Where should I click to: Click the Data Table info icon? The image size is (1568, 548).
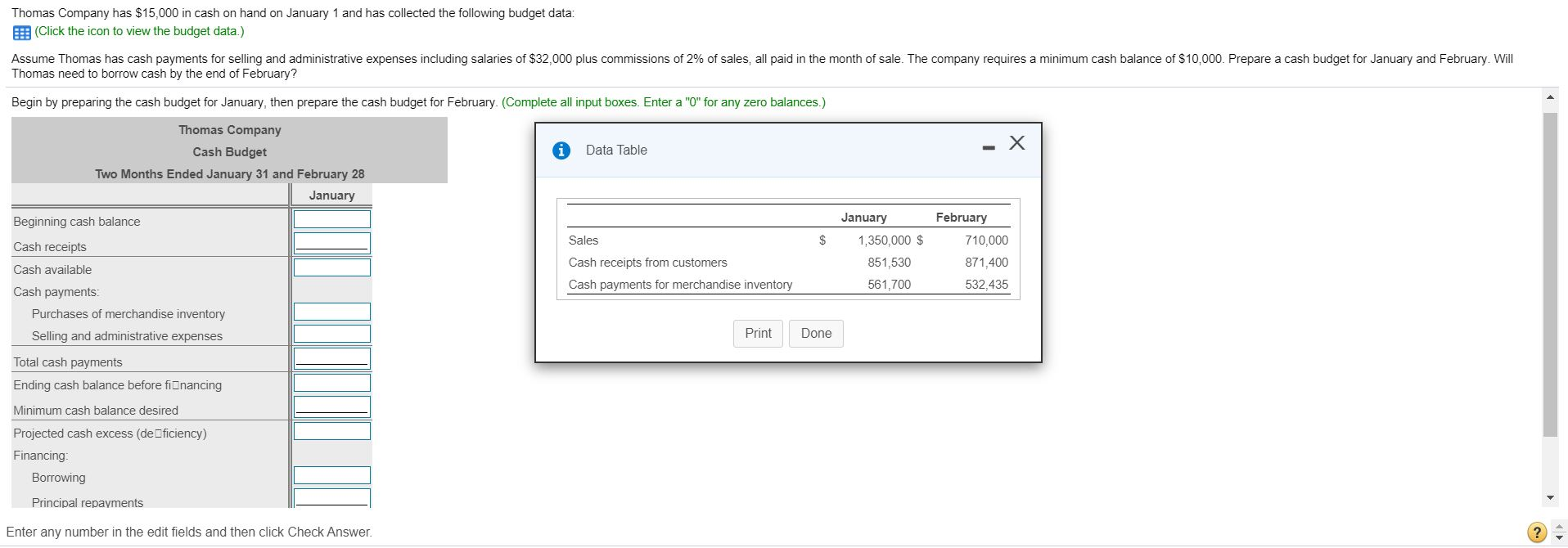pyautogui.click(x=561, y=150)
